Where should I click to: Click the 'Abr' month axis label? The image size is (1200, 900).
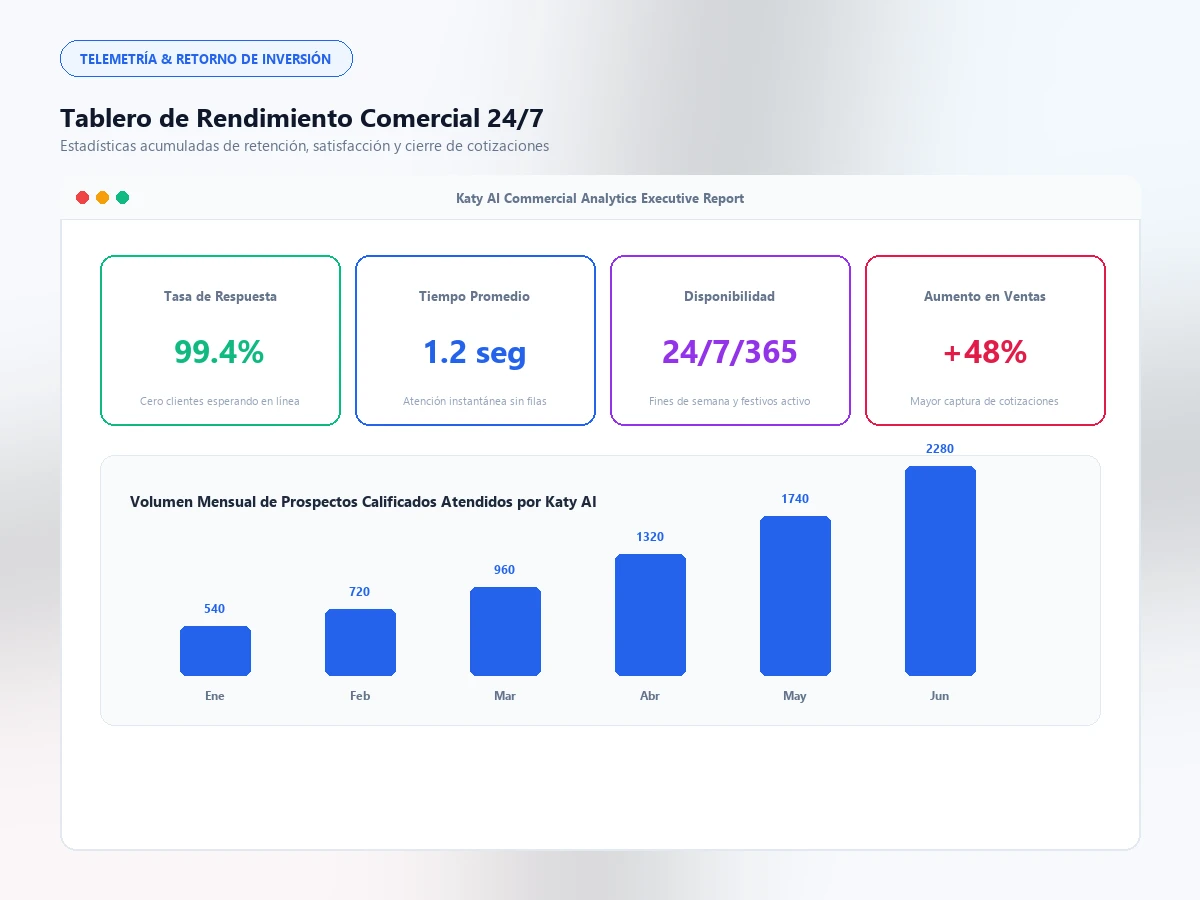pyautogui.click(x=650, y=696)
